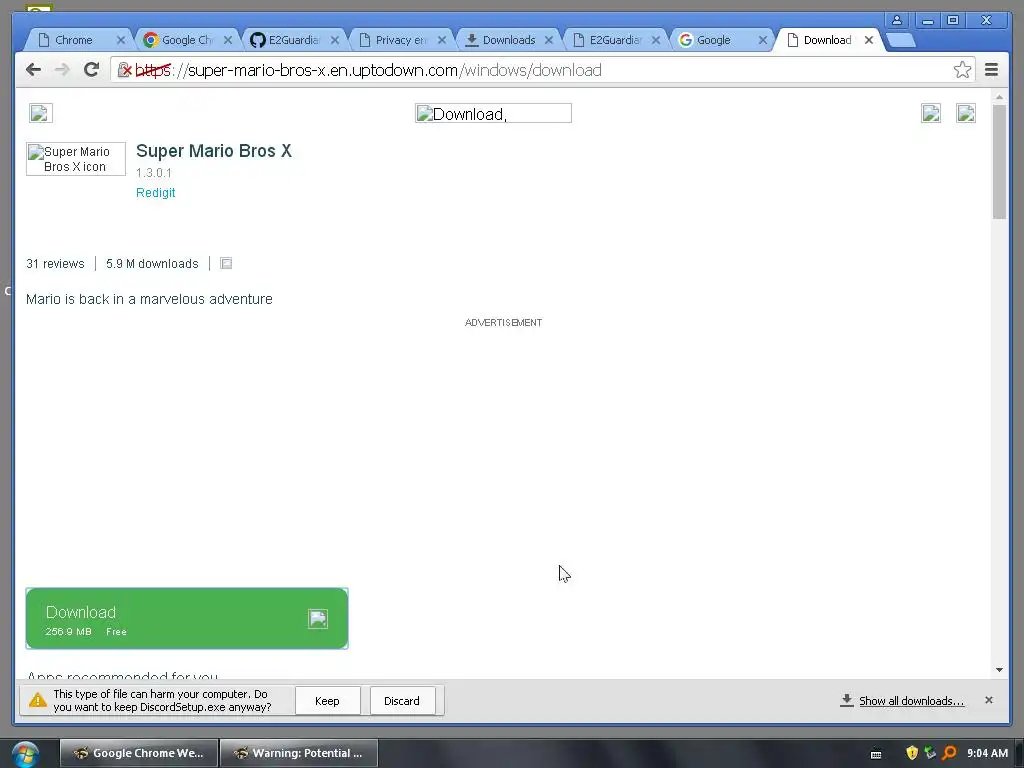
Task: Close the Downloads tab
Action: point(549,40)
